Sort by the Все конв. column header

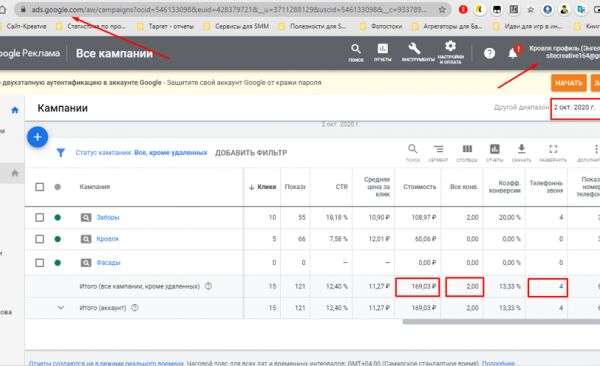coord(464,187)
